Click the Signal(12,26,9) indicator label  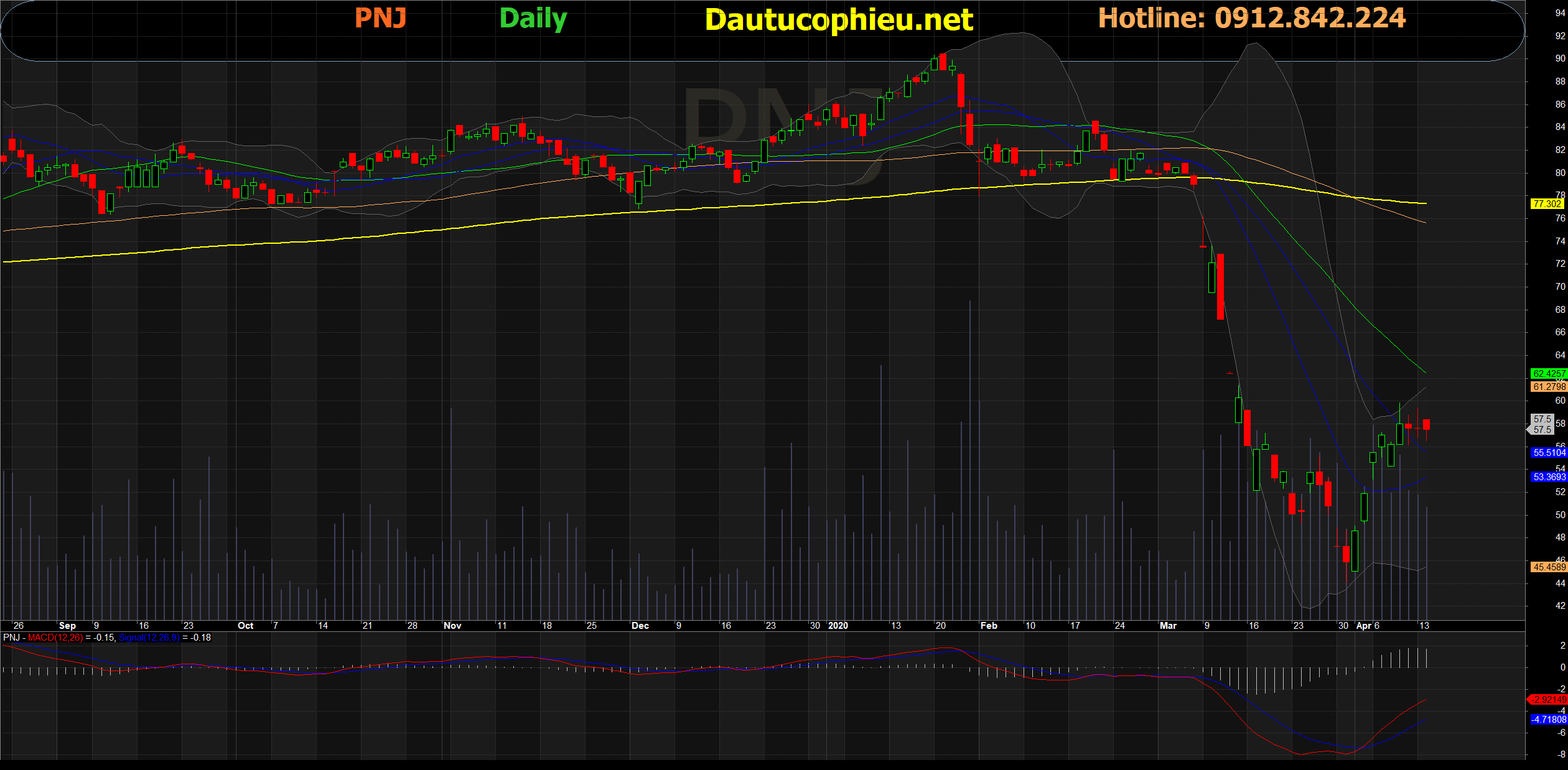[x=149, y=638]
